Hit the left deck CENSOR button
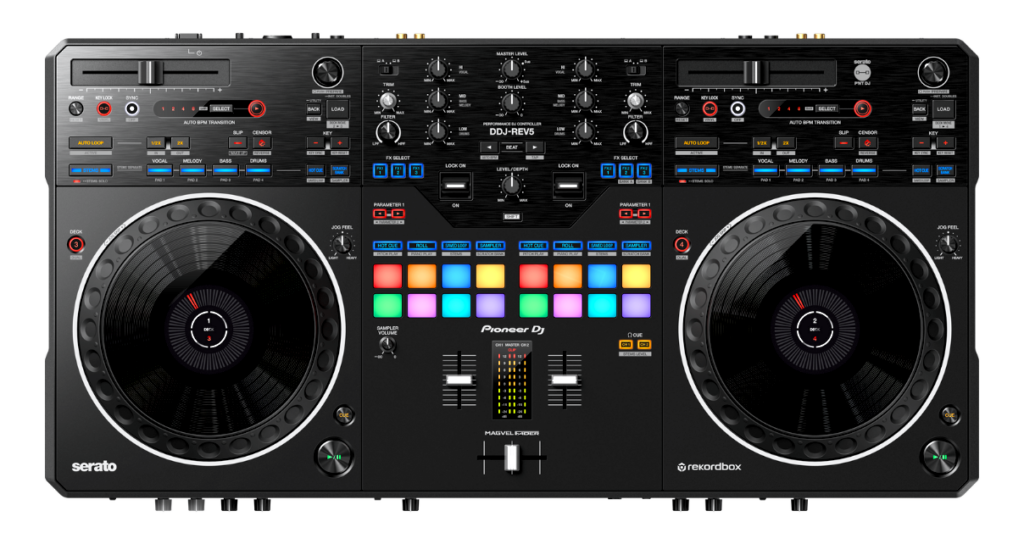 tap(262, 142)
